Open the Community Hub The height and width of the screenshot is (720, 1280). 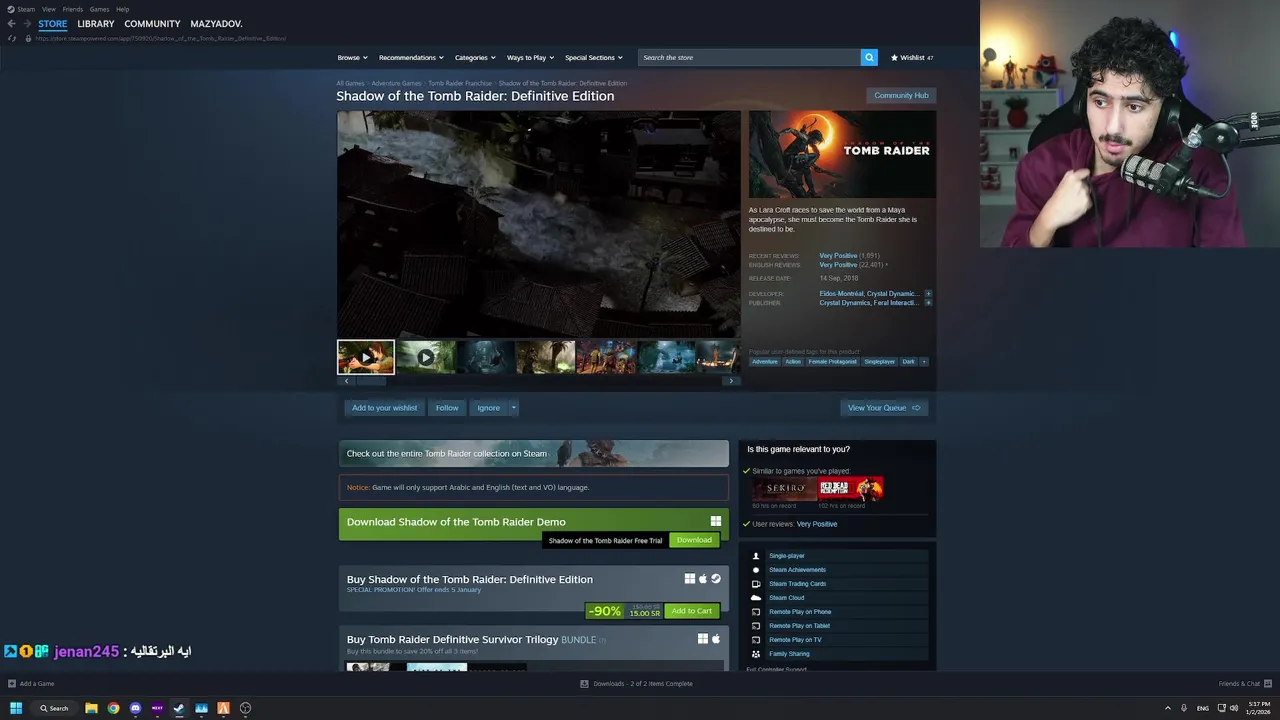pyautogui.click(x=901, y=95)
